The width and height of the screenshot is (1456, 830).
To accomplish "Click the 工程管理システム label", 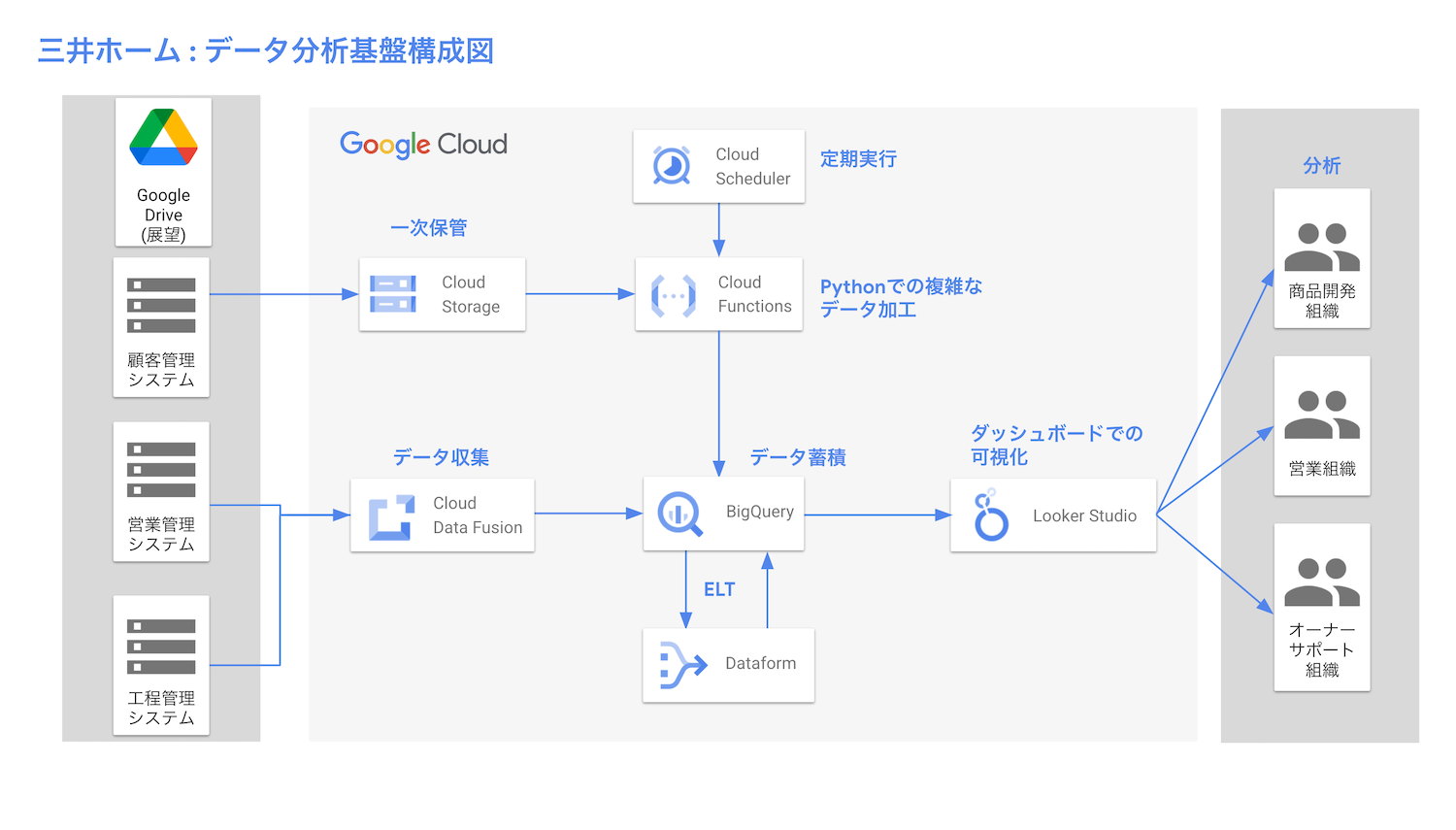I will [x=161, y=708].
